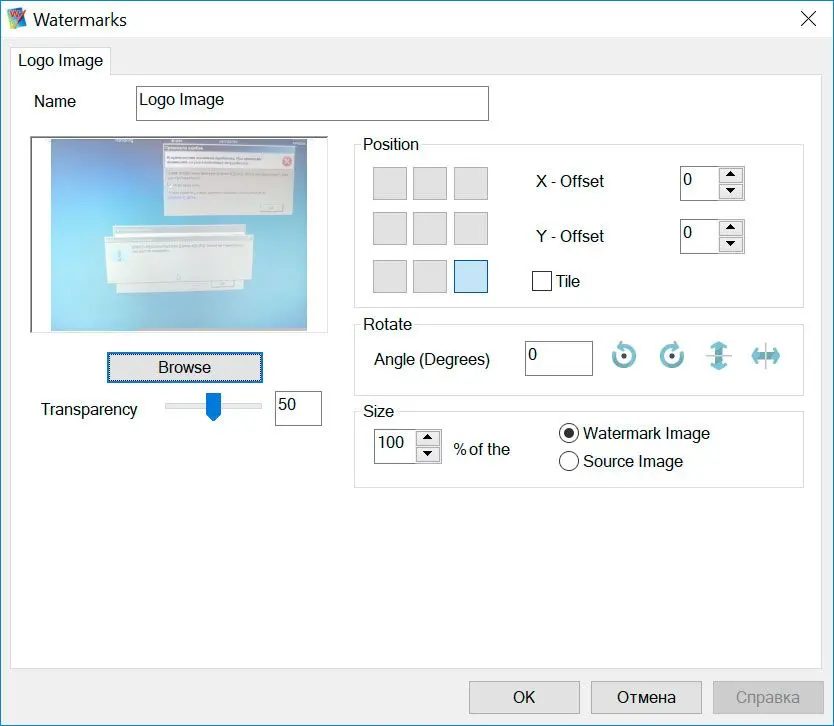Choose Watermark Image size option
This screenshot has width=834, height=726.
569,433
